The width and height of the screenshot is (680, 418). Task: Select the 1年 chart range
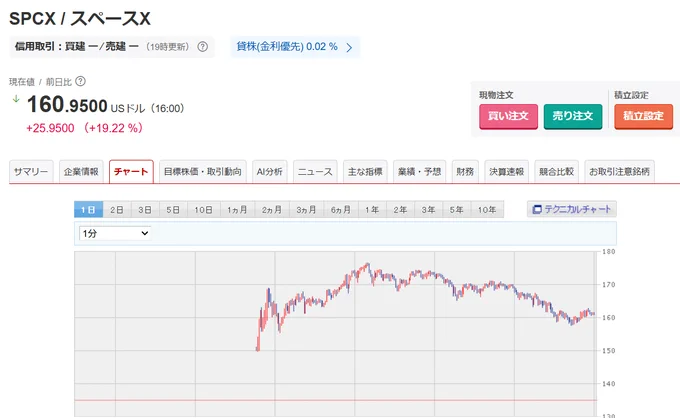(x=372, y=209)
